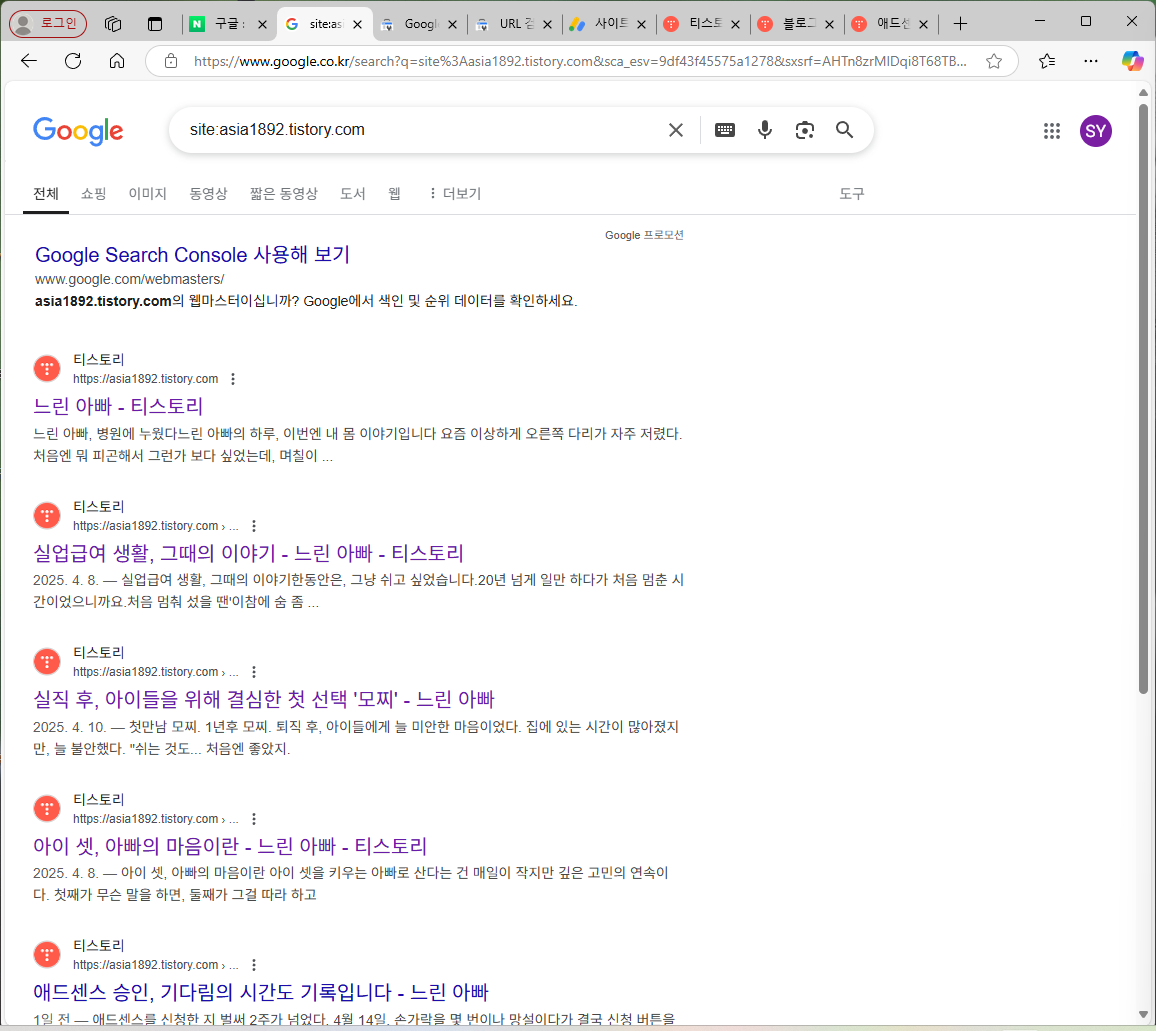The image size is (1156, 1031).
Task: Clear the search box with X icon
Action: pyautogui.click(x=675, y=131)
